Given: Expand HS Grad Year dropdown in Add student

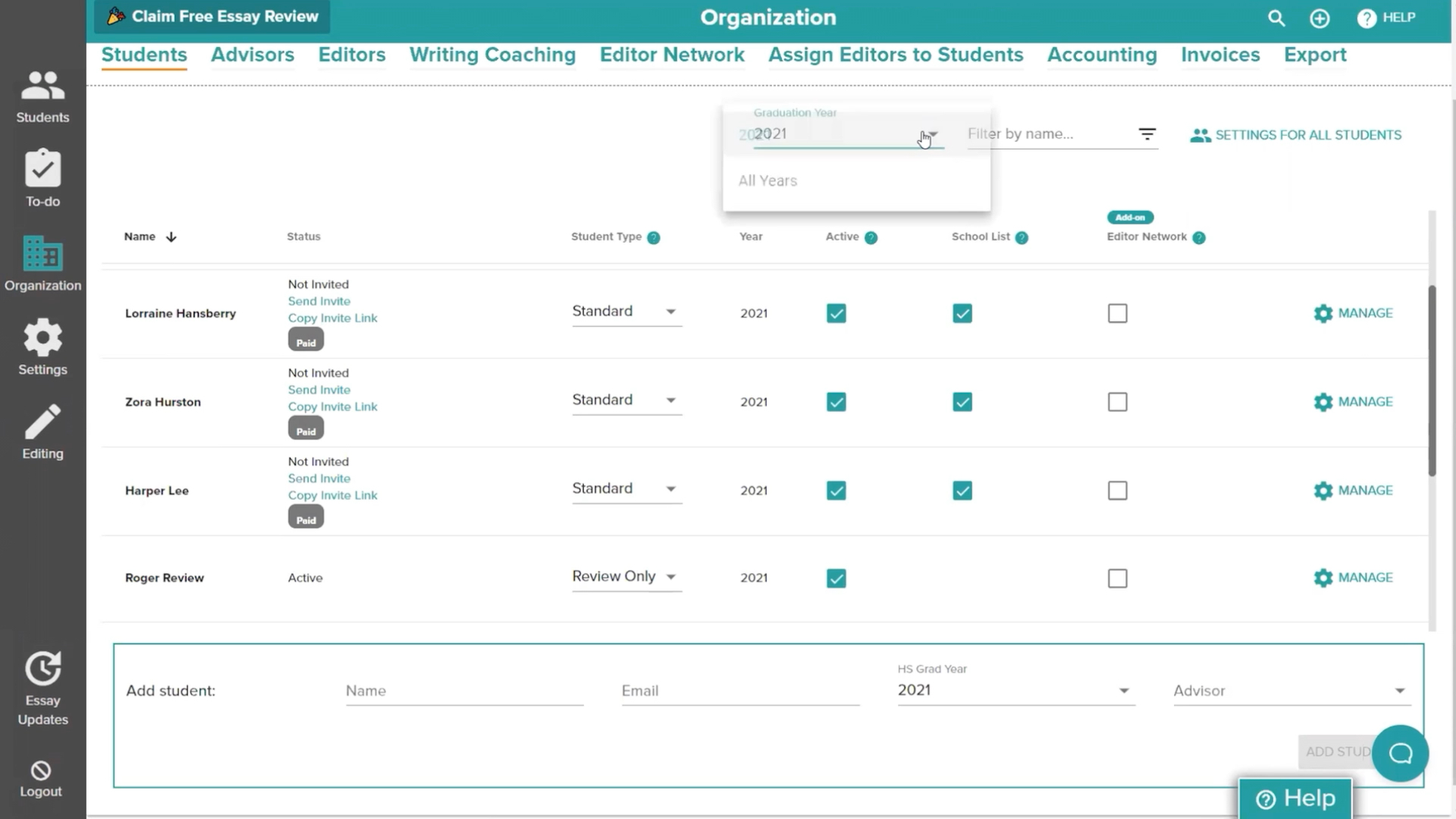Looking at the screenshot, I should point(1122,690).
